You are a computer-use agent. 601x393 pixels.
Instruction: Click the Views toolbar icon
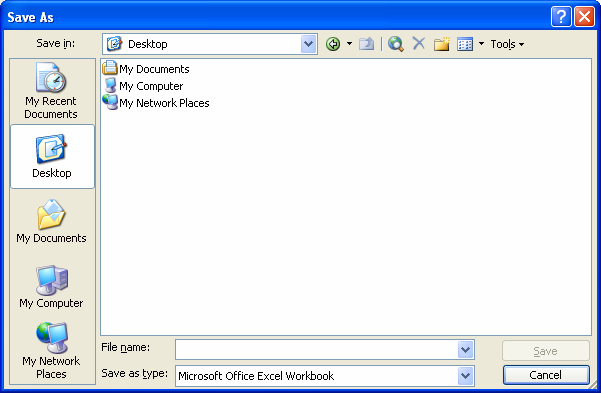click(465, 44)
